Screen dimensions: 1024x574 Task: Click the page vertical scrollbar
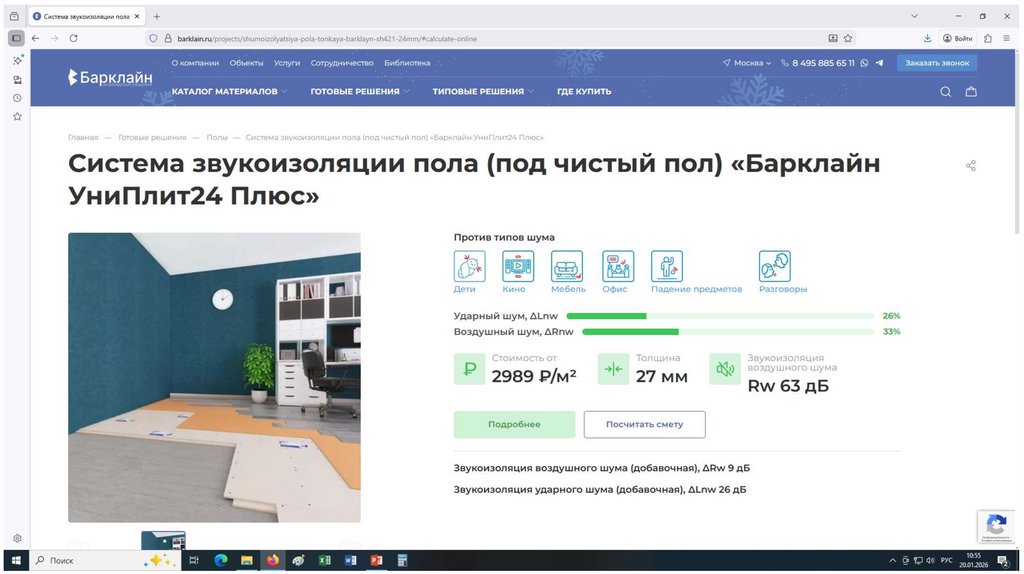click(x=1017, y=141)
